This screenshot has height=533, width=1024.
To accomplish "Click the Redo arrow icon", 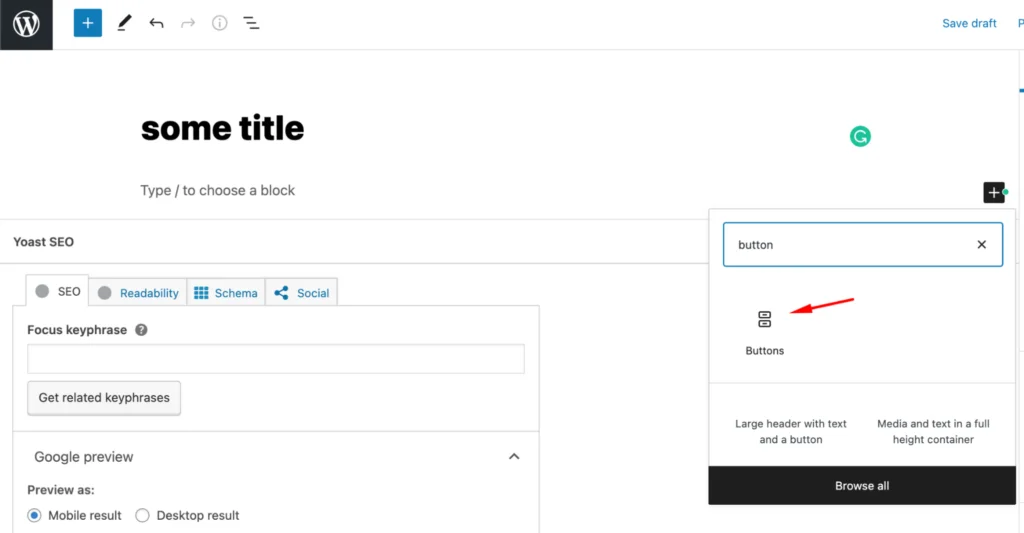I will (x=188, y=23).
